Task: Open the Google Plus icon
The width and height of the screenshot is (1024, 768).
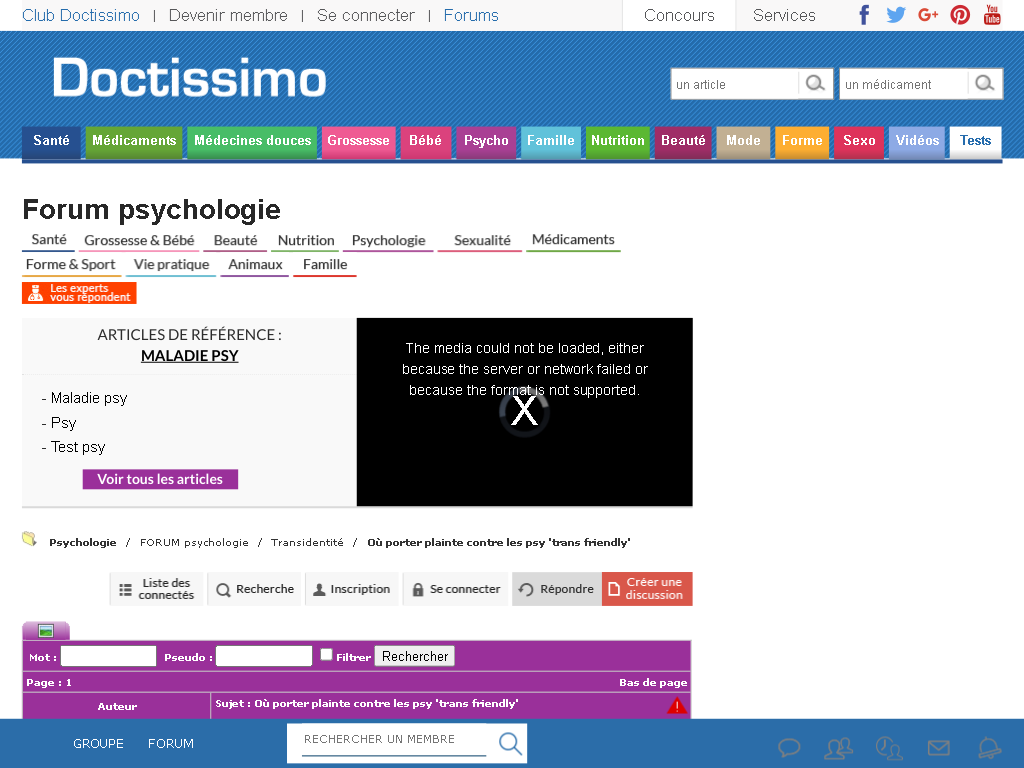Action: tap(927, 14)
